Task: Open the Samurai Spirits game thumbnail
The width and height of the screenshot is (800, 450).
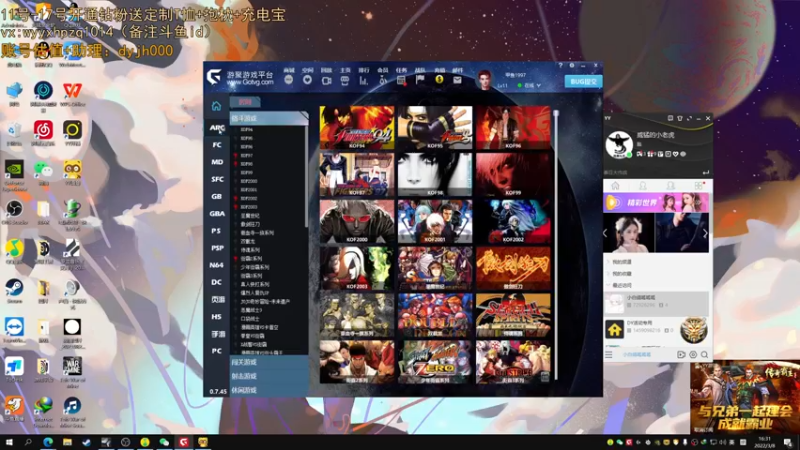Action: coord(513,315)
